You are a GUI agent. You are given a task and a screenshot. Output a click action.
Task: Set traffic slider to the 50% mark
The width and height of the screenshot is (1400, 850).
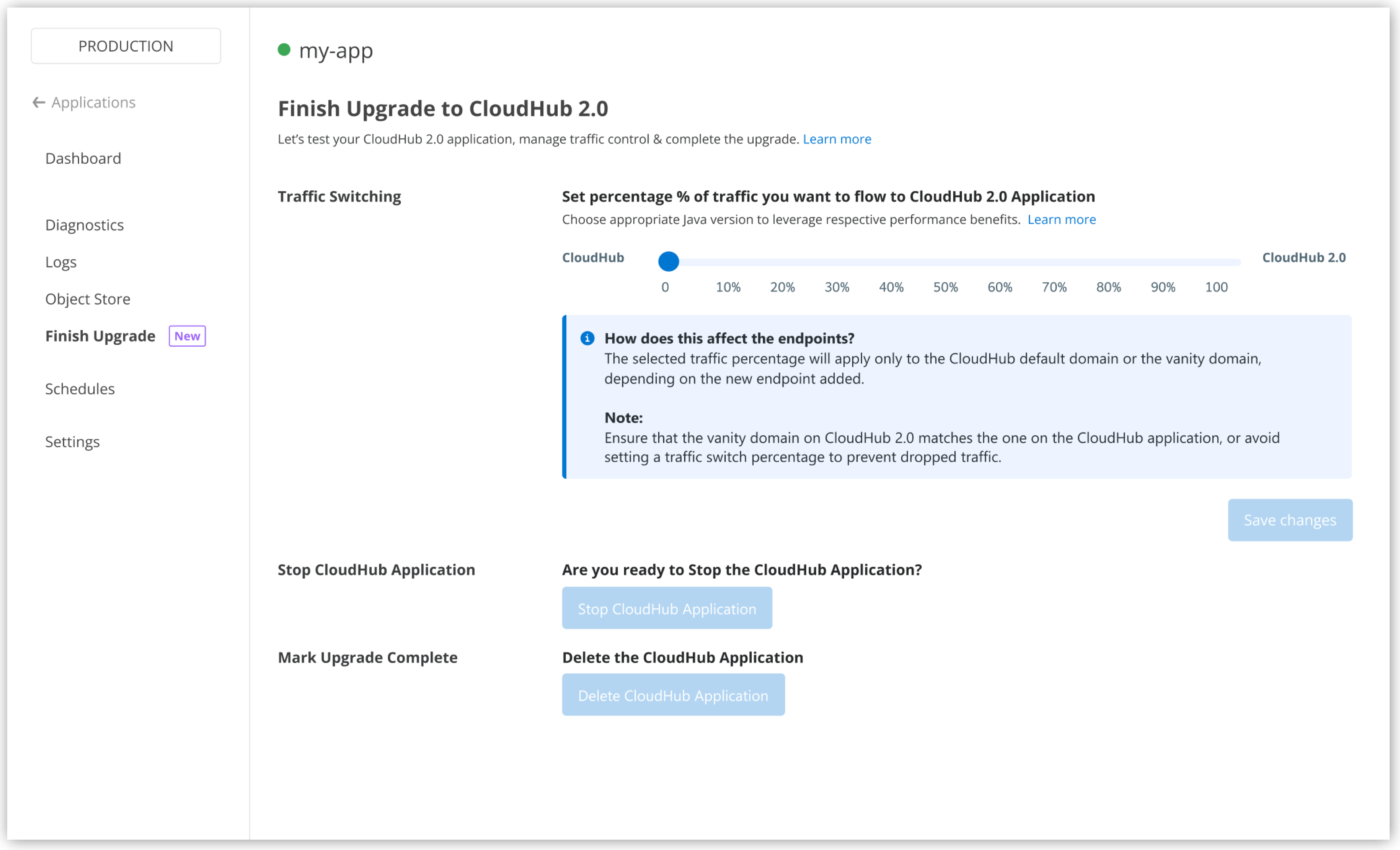click(945, 262)
